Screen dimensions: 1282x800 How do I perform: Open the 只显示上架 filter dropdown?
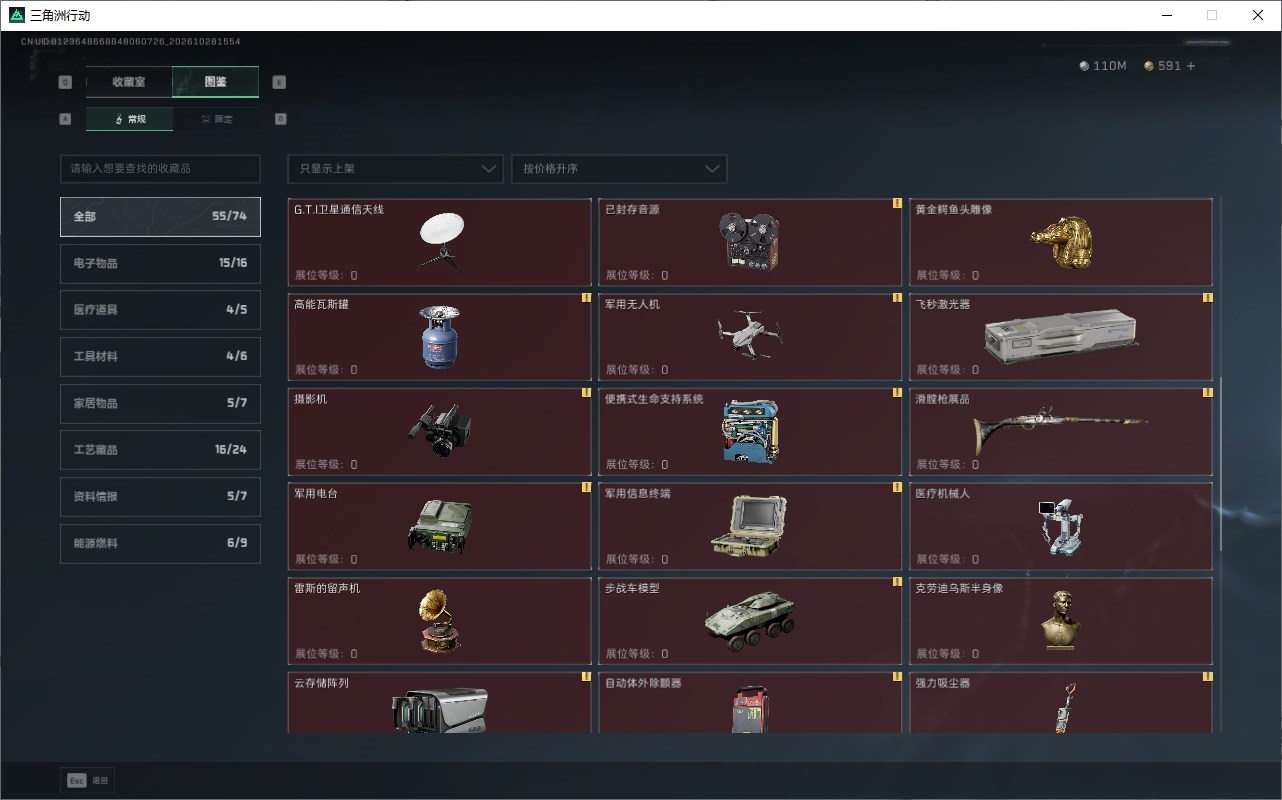[395, 169]
